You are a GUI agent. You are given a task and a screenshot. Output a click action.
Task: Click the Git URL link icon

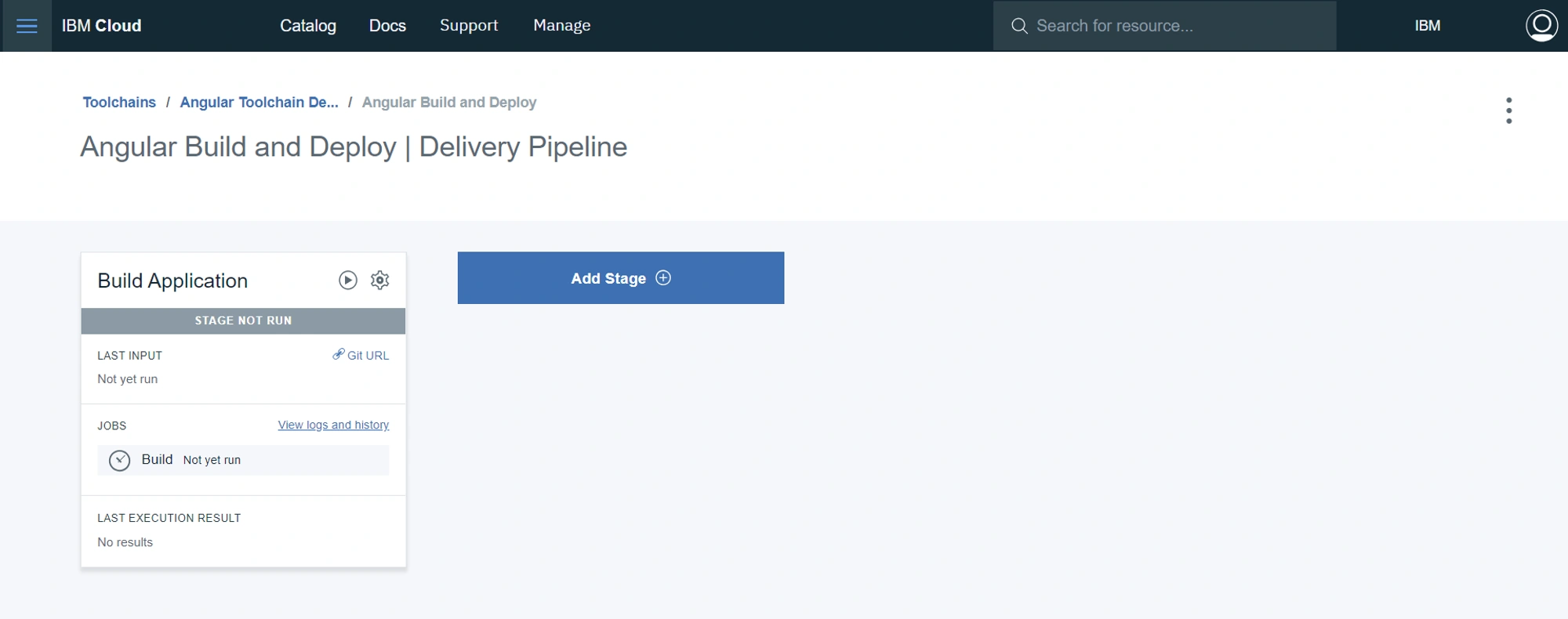(339, 354)
